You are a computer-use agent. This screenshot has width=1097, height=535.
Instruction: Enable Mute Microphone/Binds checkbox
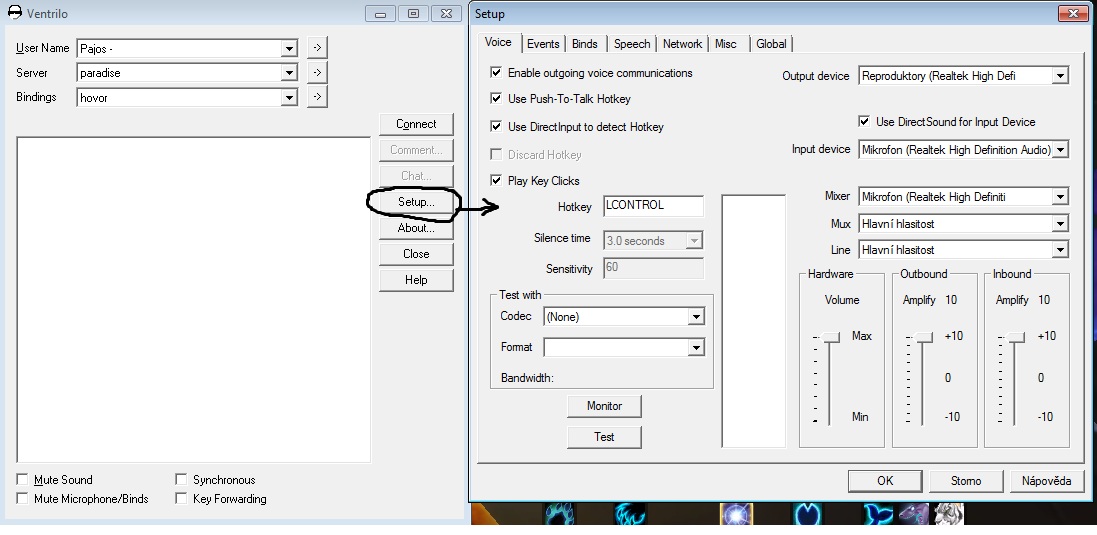click(x=22, y=499)
